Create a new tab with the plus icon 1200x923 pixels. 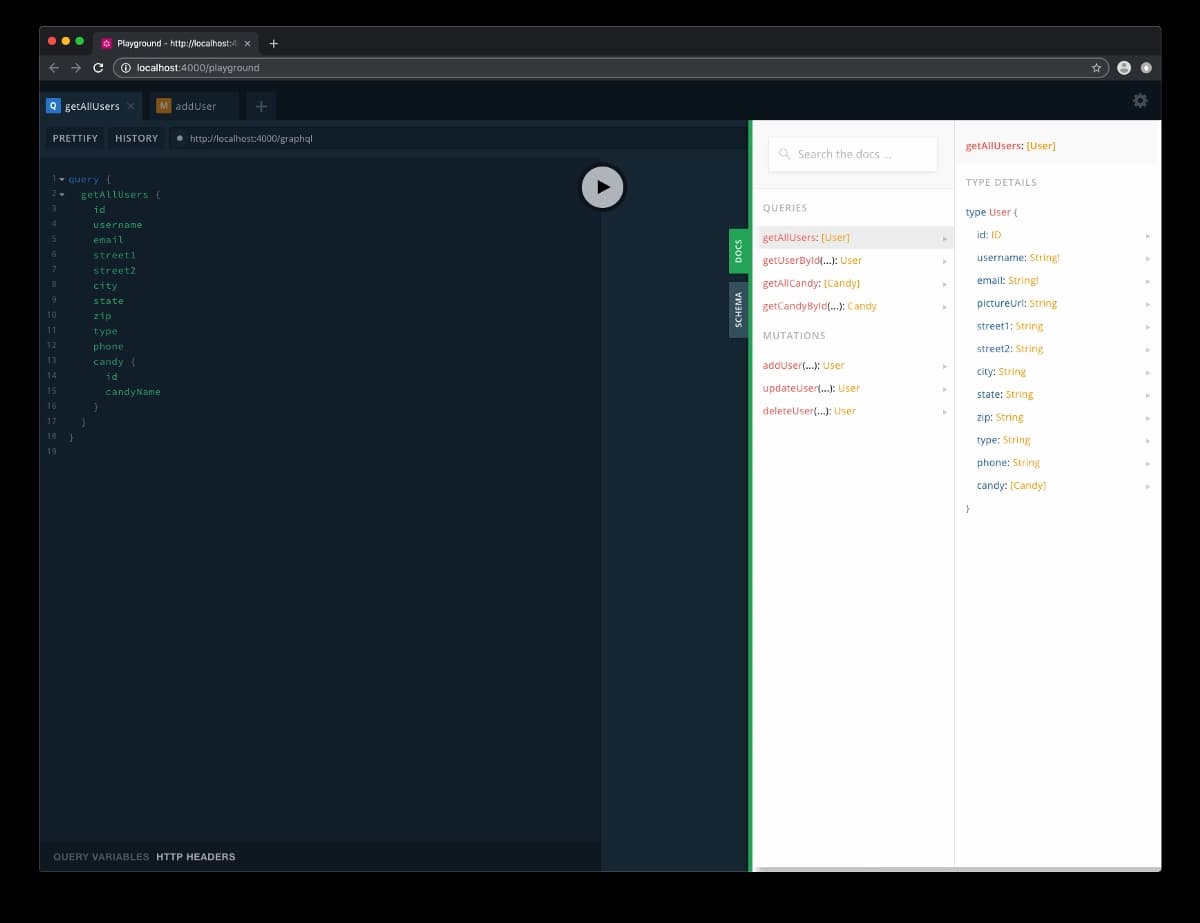tap(261, 104)
